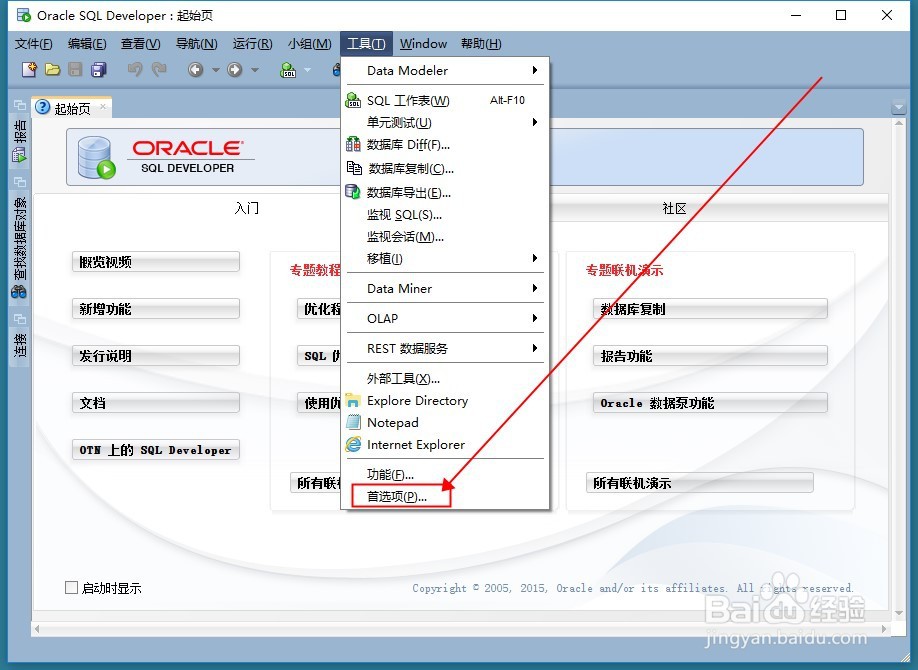Click the 所有联机演示 button
This screenshot has width=918, height=670.
[700, 483]
